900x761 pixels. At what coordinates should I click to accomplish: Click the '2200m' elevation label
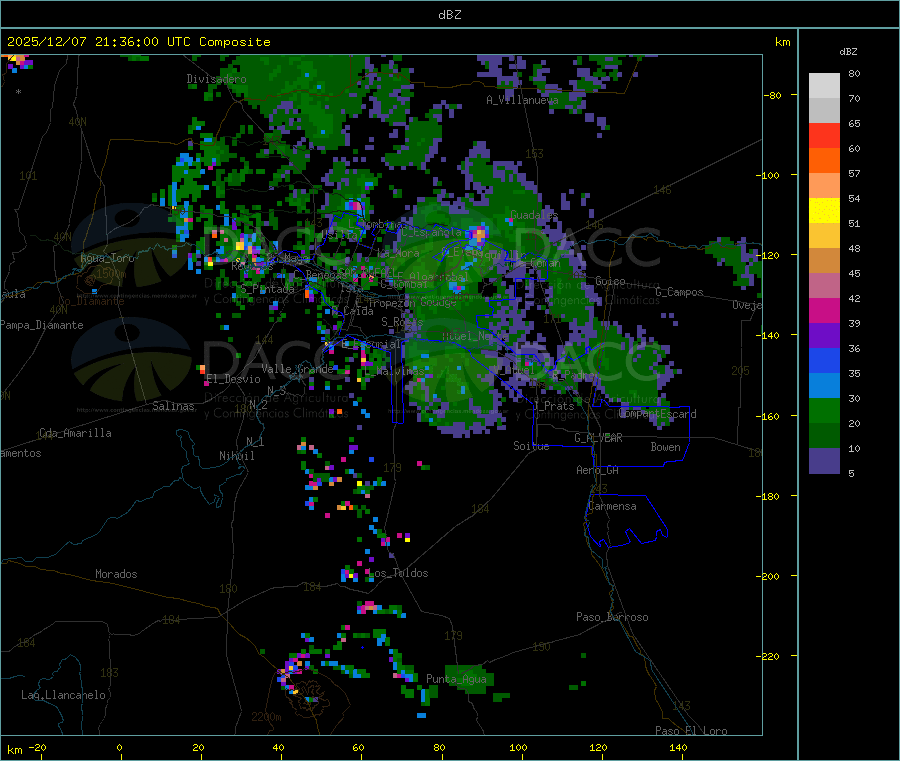tap(266, 717)
